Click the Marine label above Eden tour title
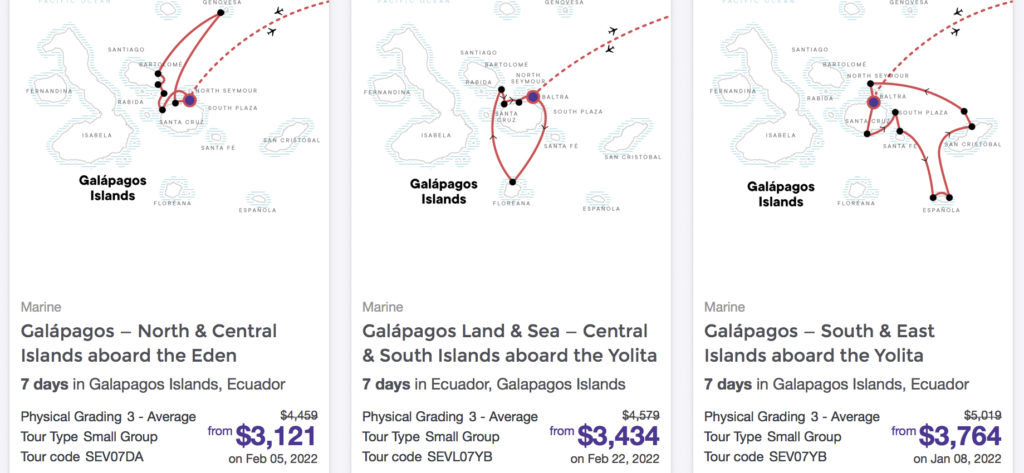The height and width of the screenshot is (473, 1024). (41, 307)
